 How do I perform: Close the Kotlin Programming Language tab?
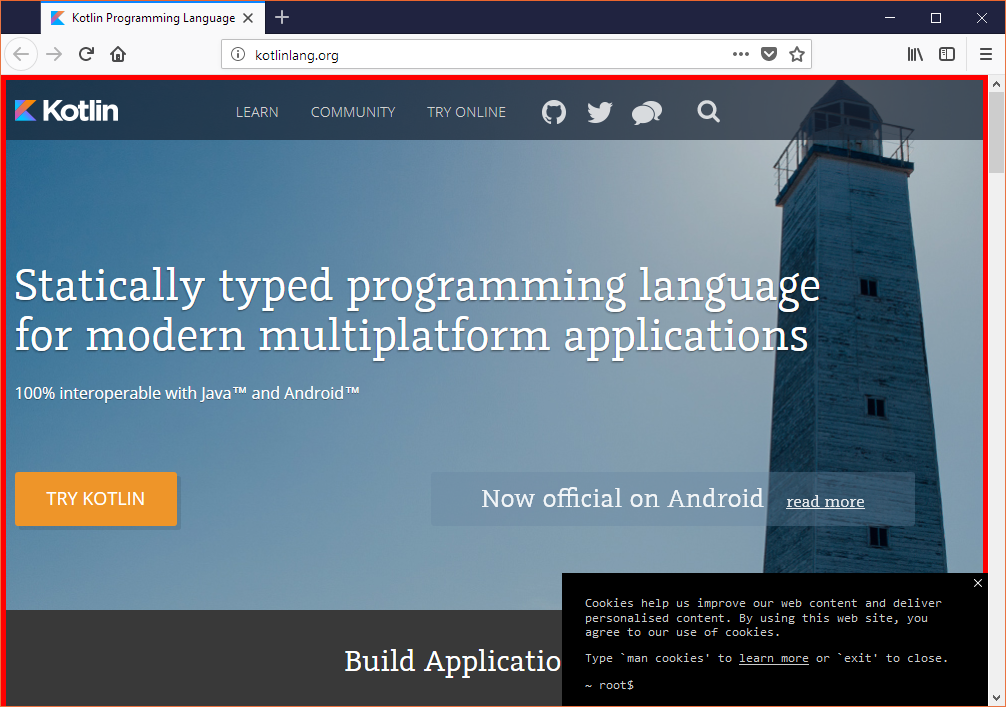(248, 19)
